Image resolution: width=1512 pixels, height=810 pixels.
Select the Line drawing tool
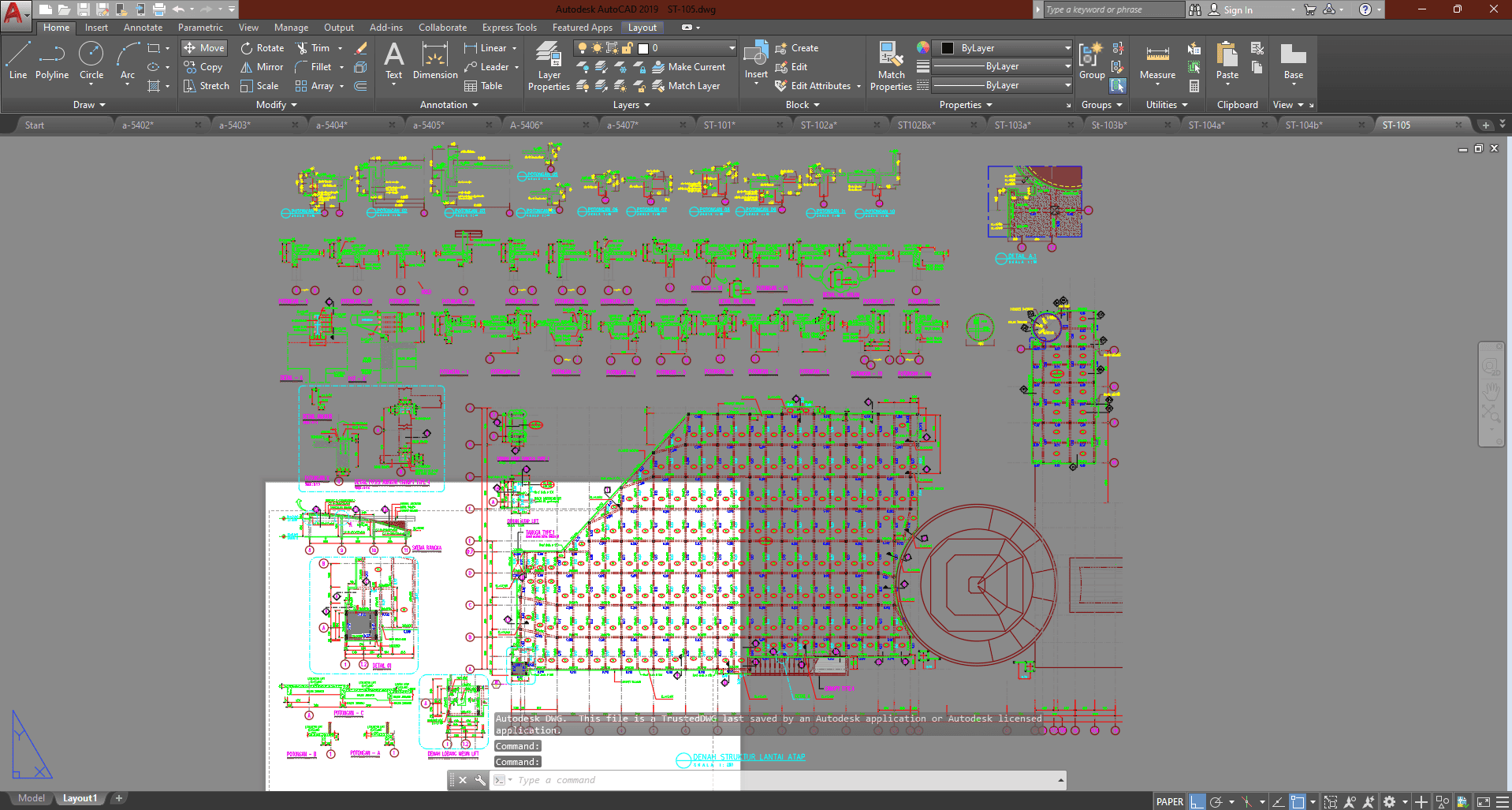click(17, 61)
